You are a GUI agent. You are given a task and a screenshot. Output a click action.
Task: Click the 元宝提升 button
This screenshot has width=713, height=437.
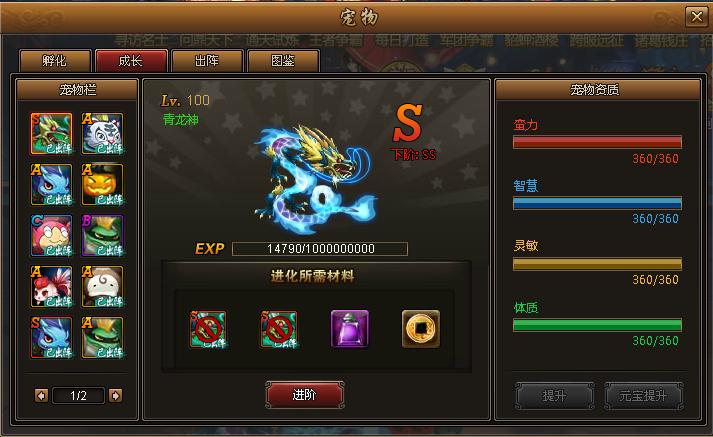coord(643,396)
